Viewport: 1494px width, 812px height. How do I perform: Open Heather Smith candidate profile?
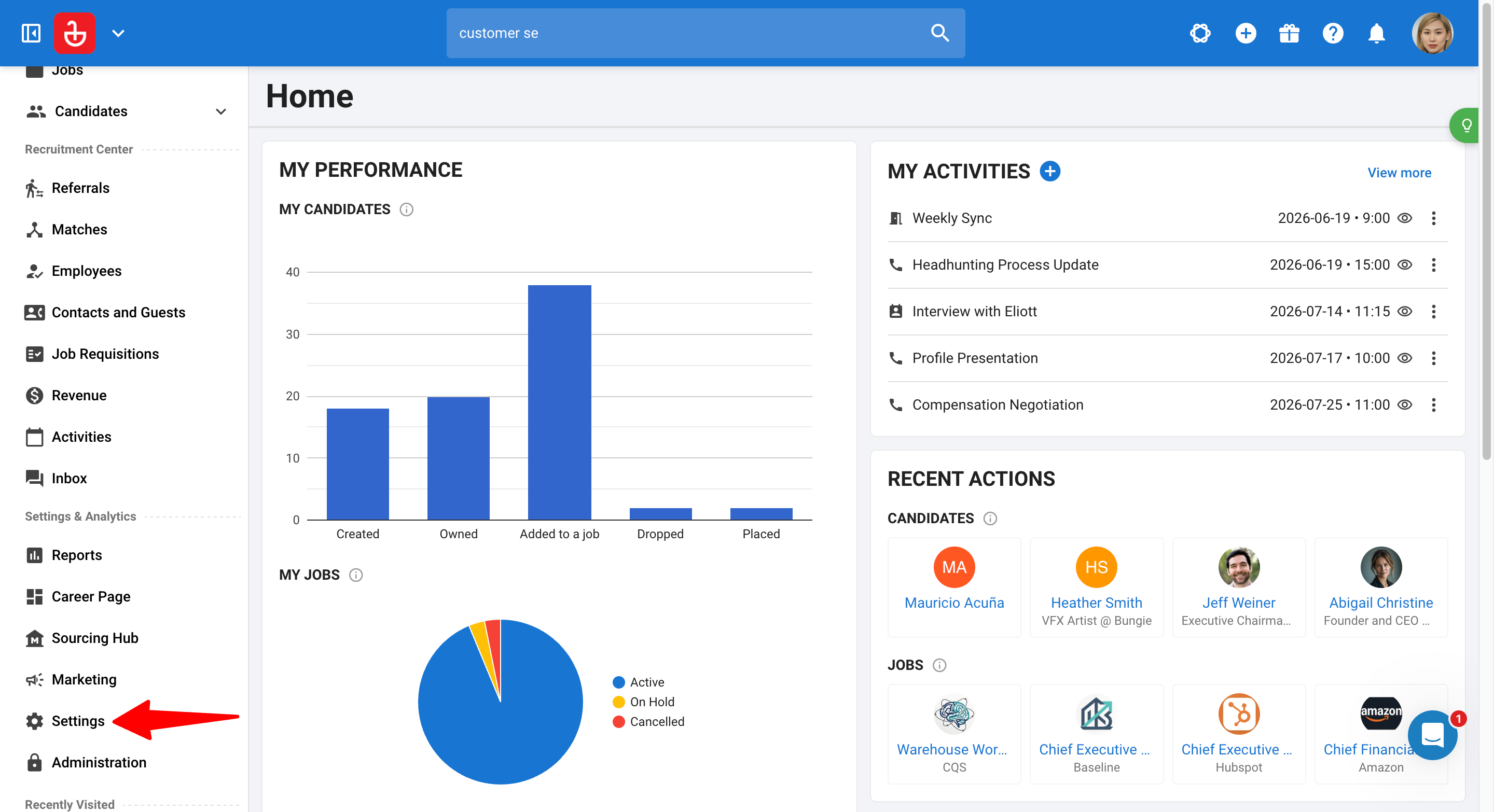tap(1096, 603)
